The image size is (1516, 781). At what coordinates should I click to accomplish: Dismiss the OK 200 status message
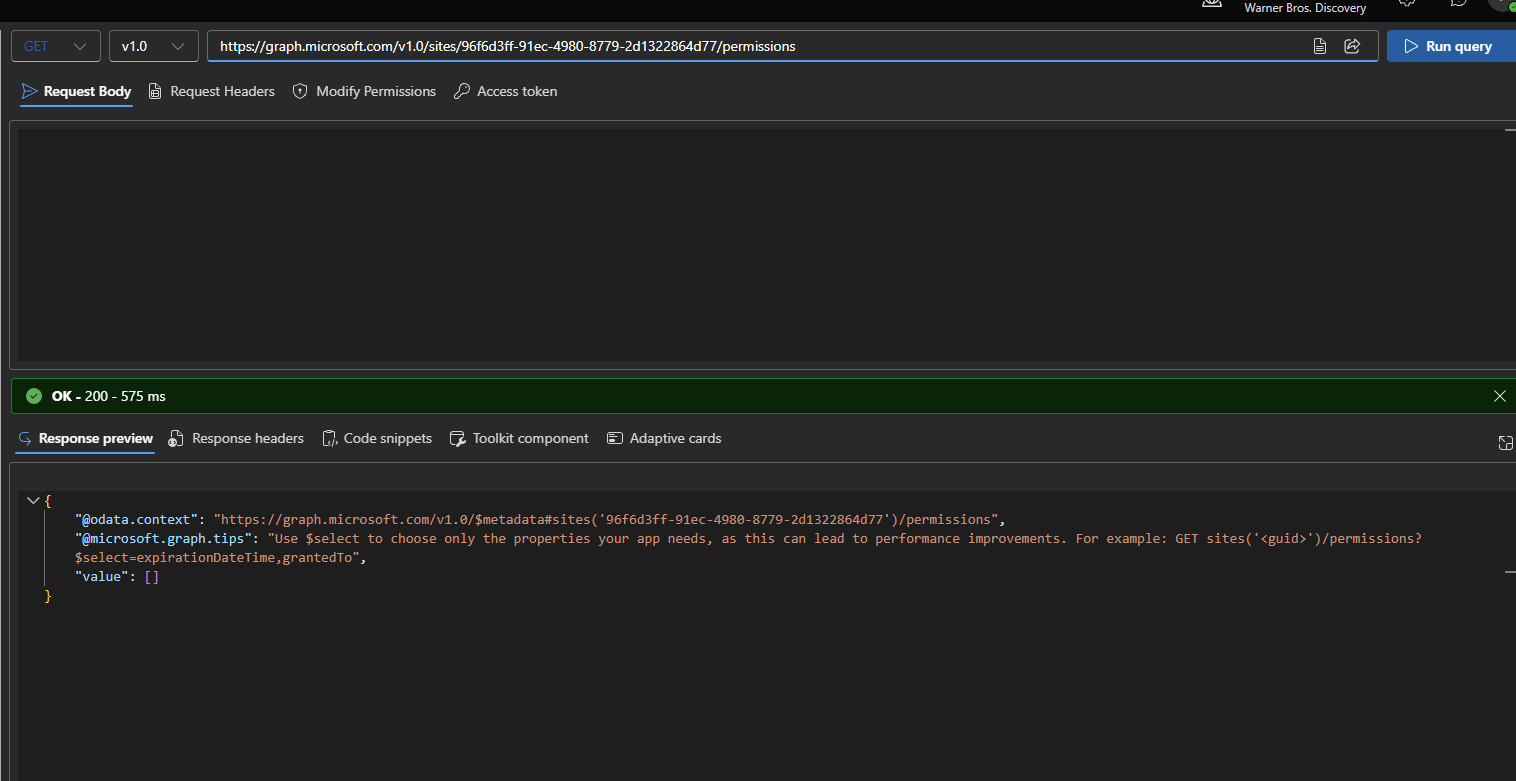click(x=1499, y=396)
